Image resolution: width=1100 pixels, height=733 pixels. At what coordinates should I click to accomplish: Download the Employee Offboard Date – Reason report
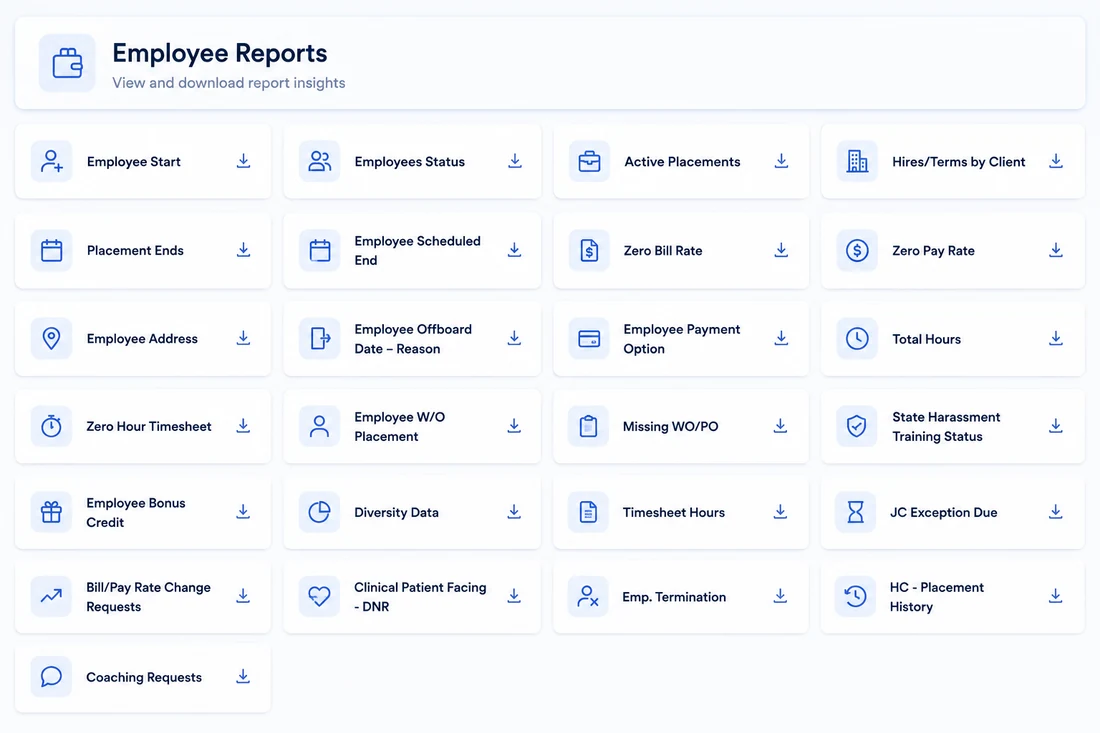[x=514, y=338]
